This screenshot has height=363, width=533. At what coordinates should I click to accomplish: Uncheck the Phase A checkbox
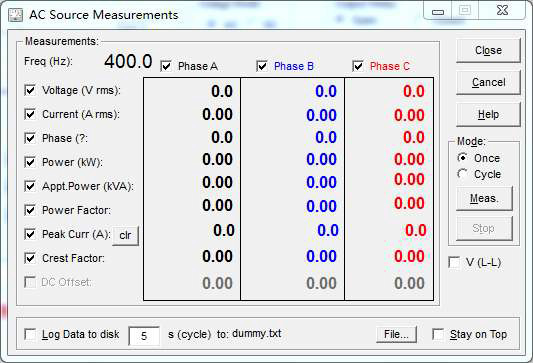[166, 66]
